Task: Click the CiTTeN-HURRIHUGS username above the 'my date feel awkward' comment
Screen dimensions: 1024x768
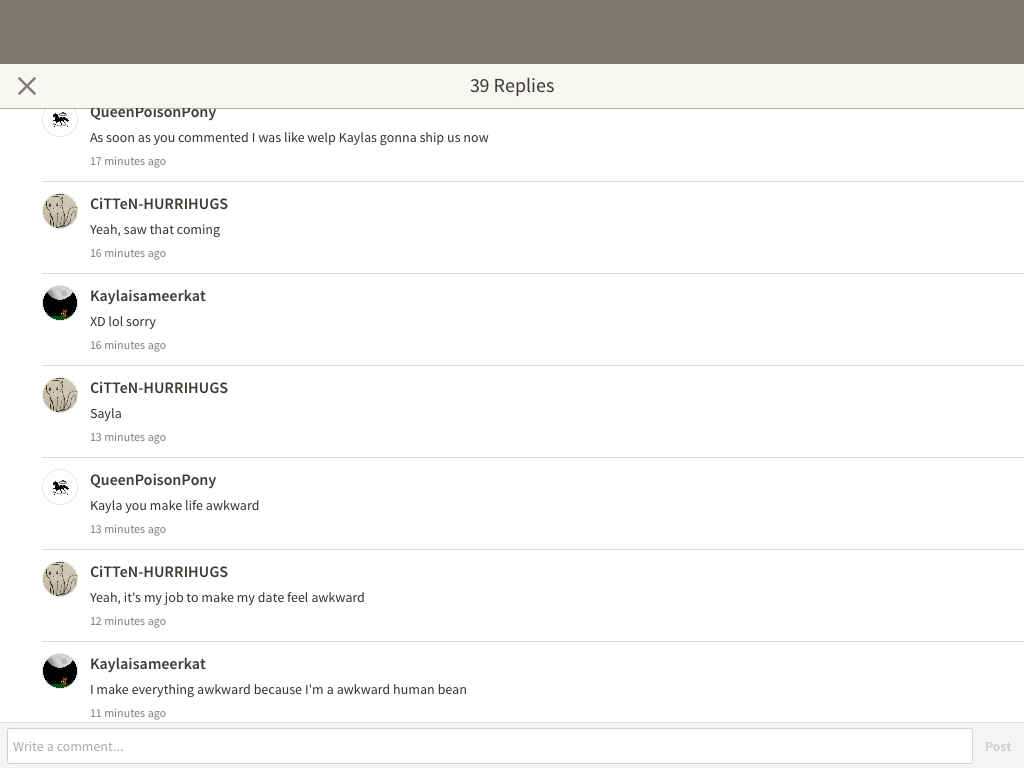Action: pyautogui.click(x=159, y=572)
